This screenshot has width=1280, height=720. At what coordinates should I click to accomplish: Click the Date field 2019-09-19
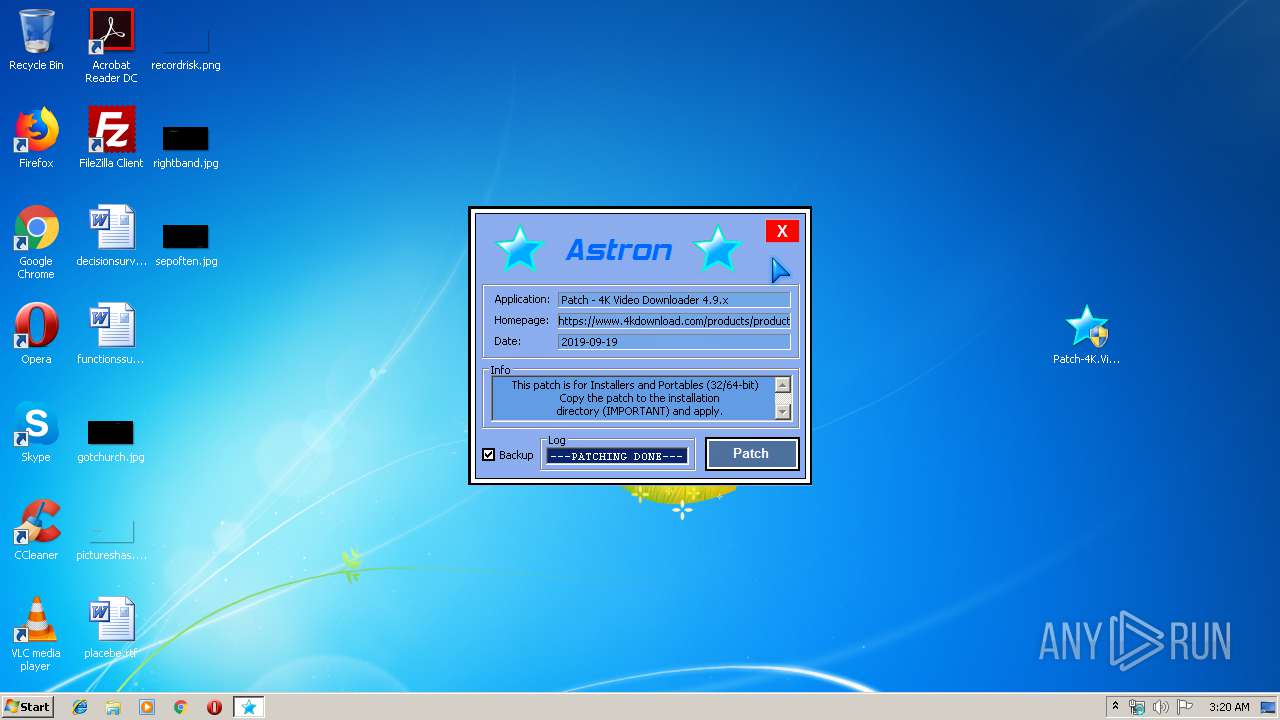point(674,342)
